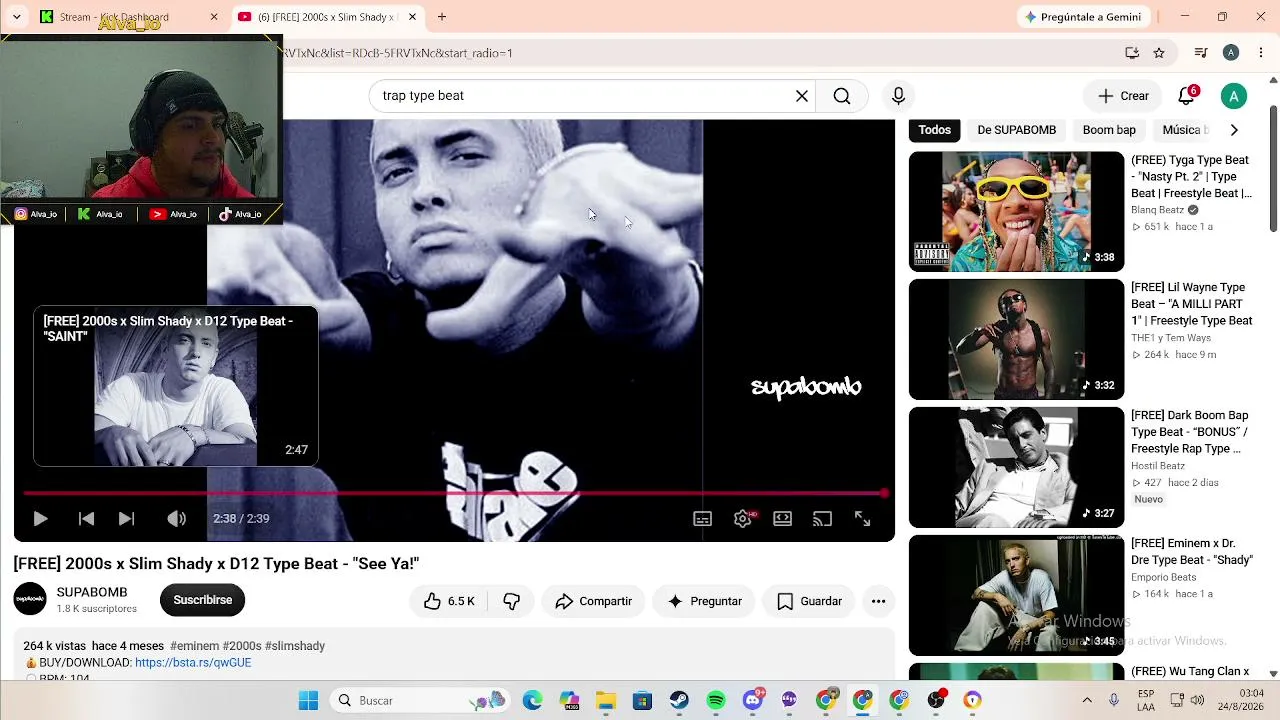Open the bsta.rs buy/download link
Viewport: 1280px width, 720px height.
point(193,662)
